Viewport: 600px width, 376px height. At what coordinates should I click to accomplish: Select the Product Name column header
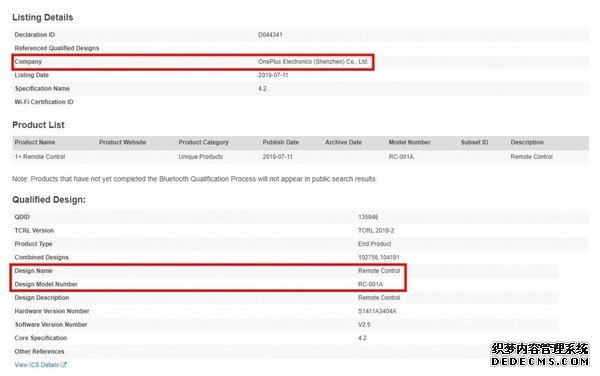35,142
